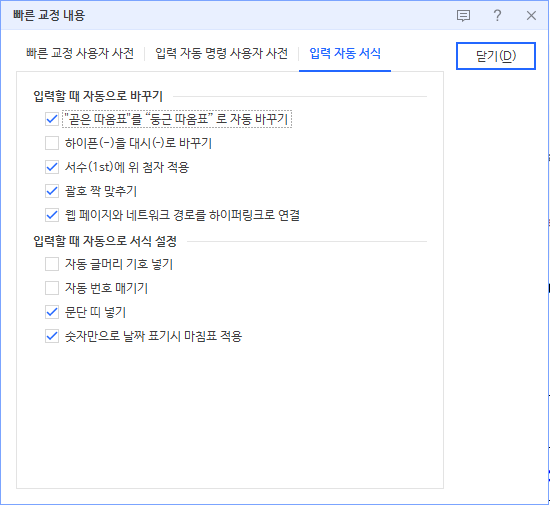Enable 자동 번호 매기기 checkbox
Screen dimensions: 550x505
pyautogui.click(x=52, y=288)
